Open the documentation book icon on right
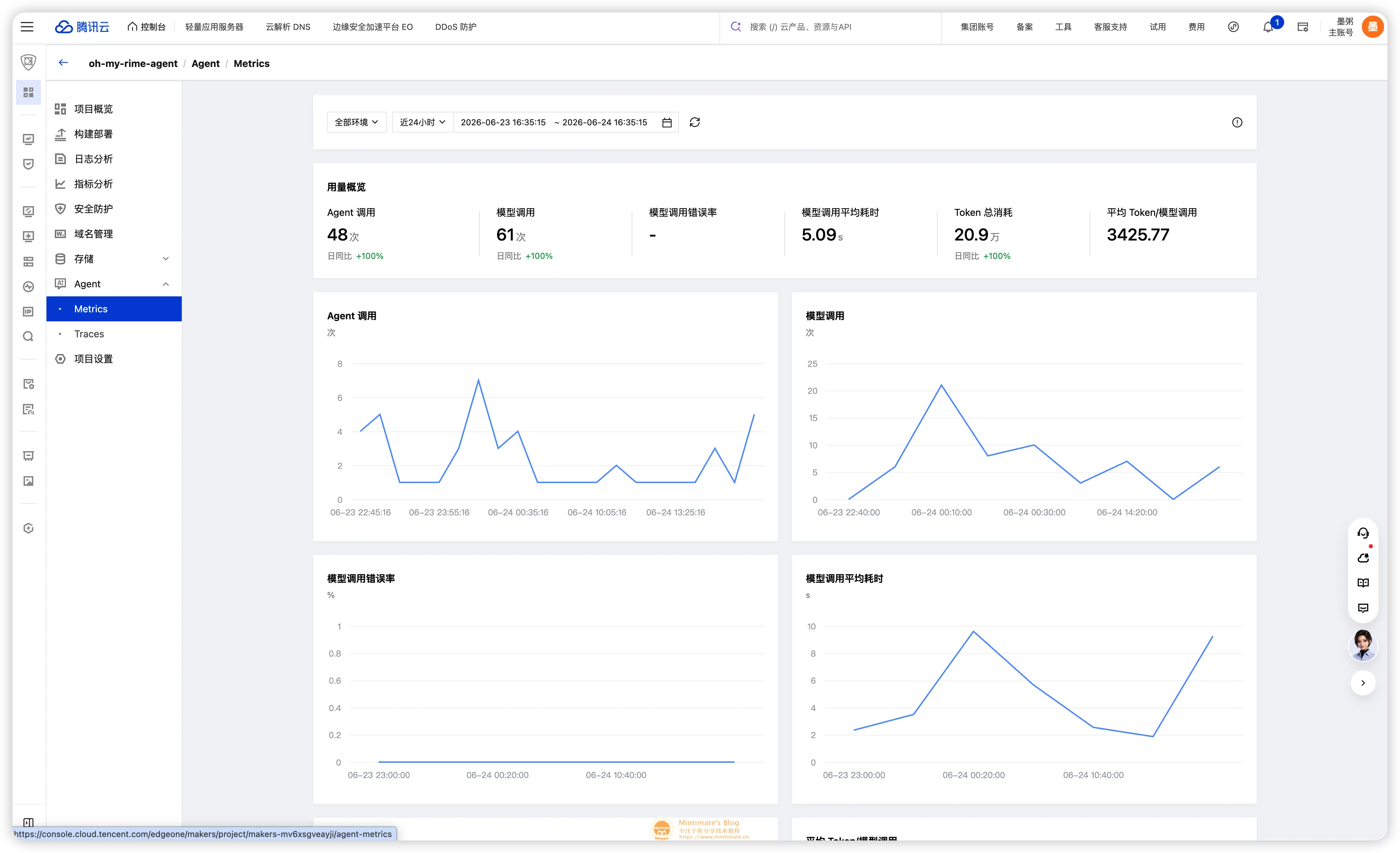 tap(1363, 583)
